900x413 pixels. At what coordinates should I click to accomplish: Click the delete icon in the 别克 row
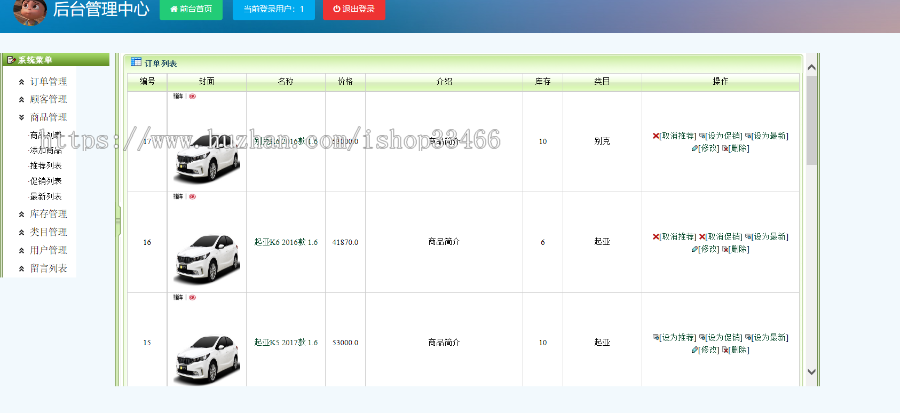724,148
